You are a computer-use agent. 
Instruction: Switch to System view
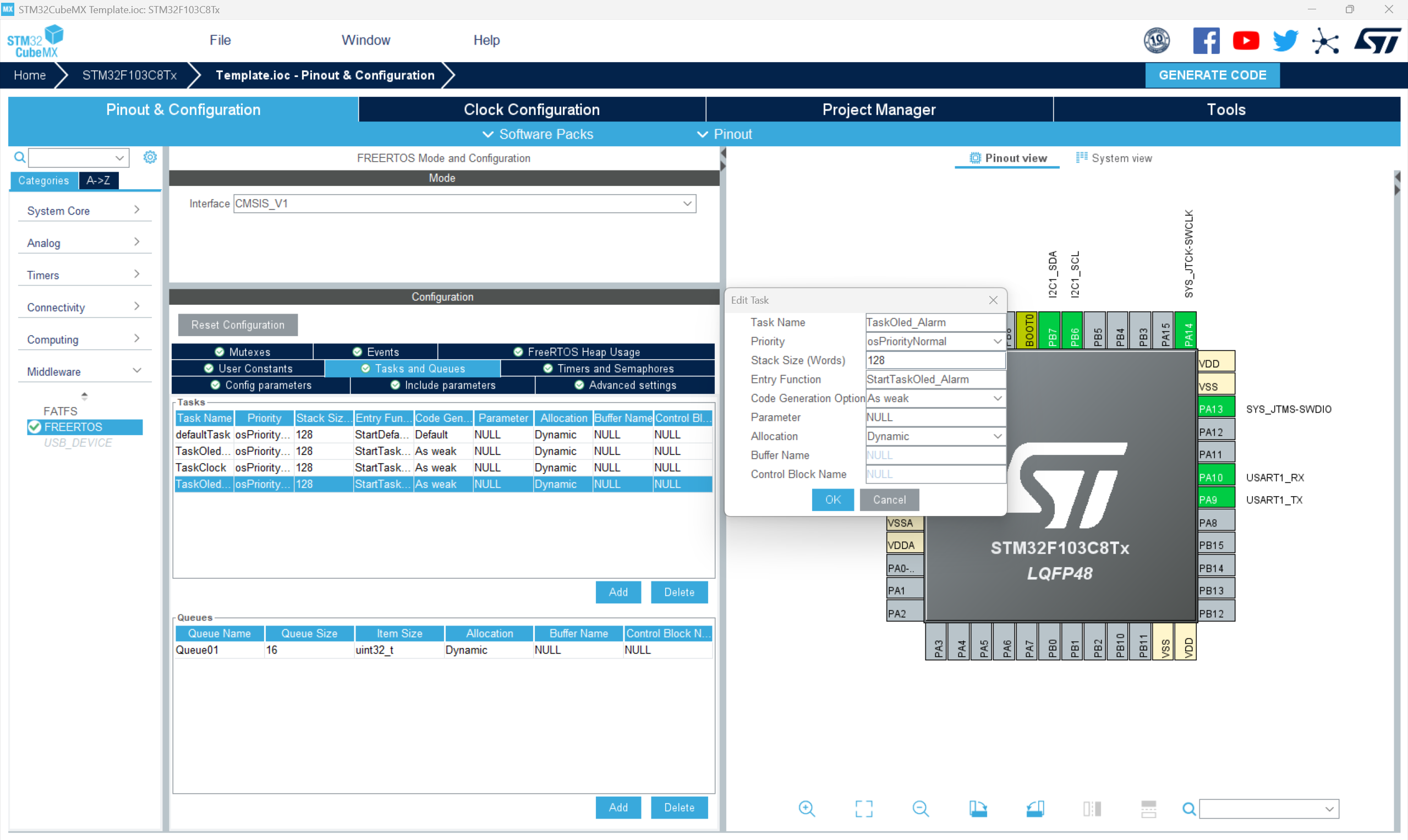(x=1114, y=158)
